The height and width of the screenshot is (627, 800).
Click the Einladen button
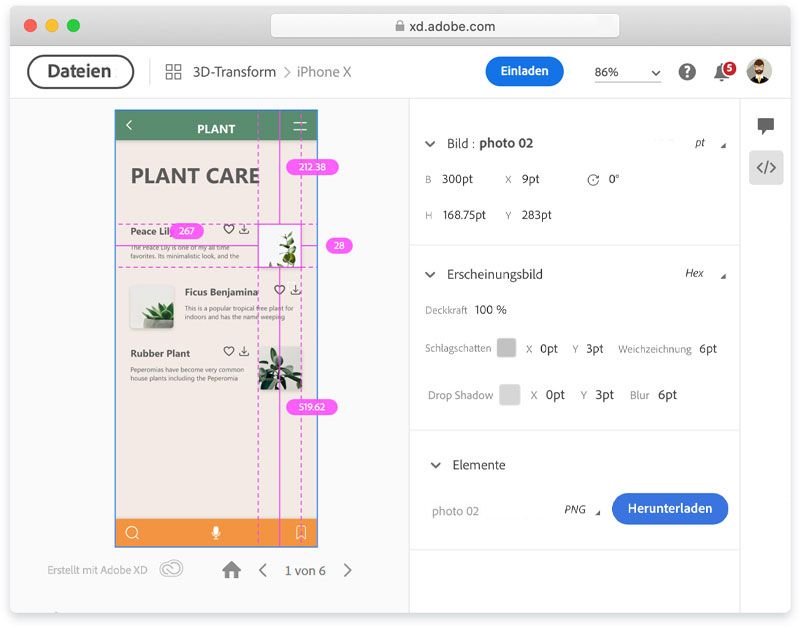click(524, 71)
